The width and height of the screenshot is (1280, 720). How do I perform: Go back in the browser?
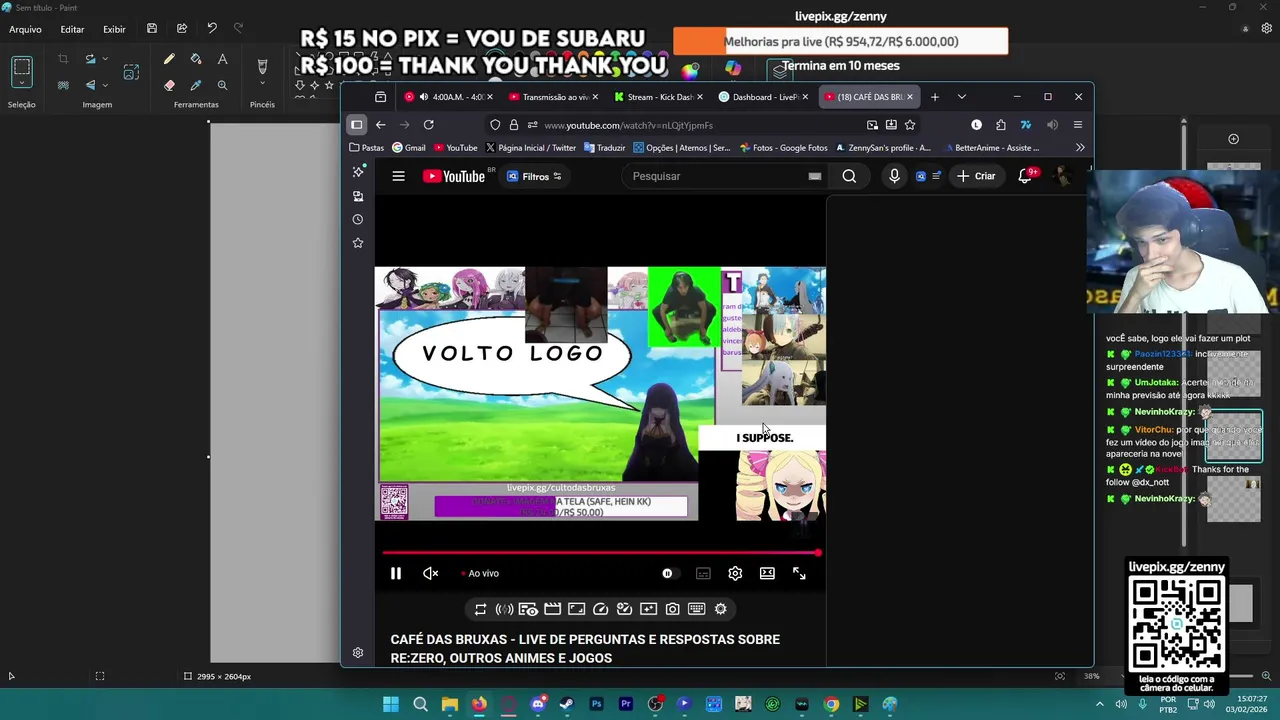point(381,125)
